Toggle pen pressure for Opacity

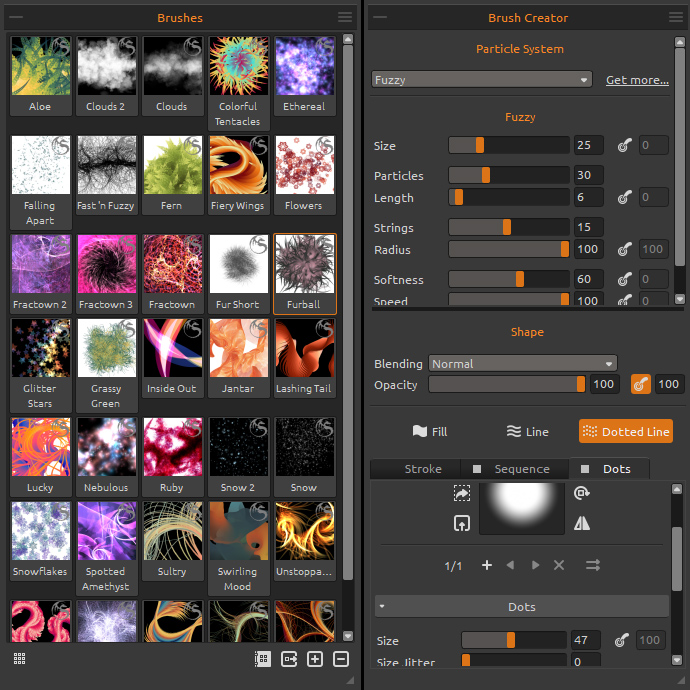coord(640,384)
